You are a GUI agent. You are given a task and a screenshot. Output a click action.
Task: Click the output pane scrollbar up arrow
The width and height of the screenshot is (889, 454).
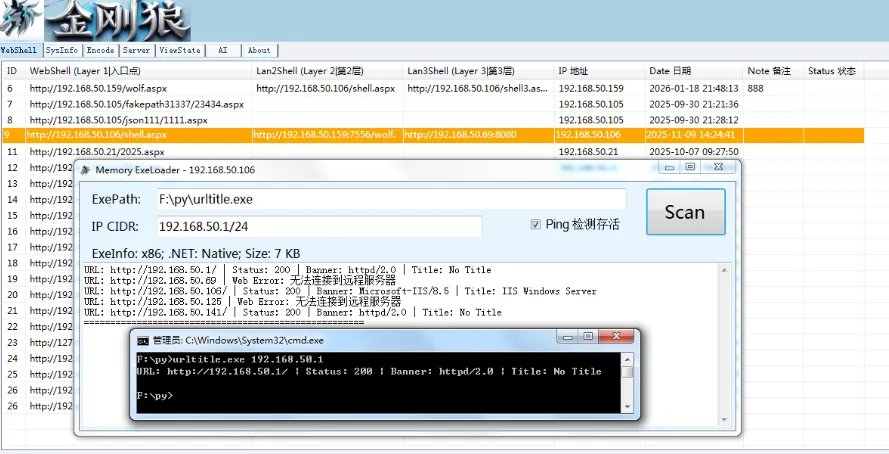coord(724,270)
